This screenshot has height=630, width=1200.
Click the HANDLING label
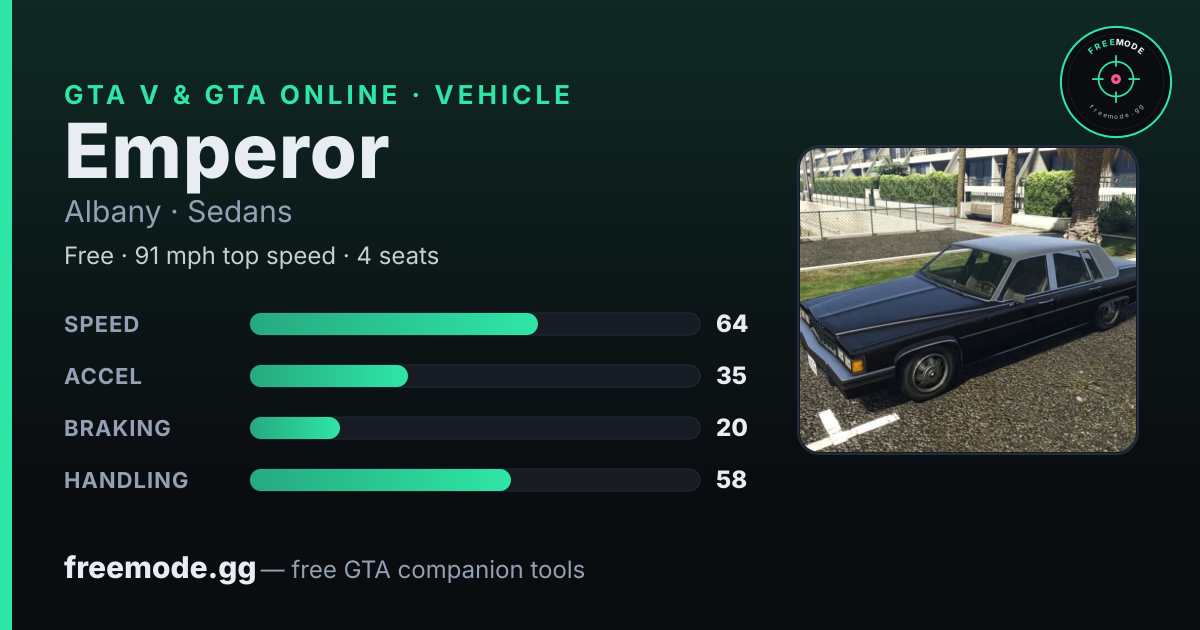[x=127, y=480]
